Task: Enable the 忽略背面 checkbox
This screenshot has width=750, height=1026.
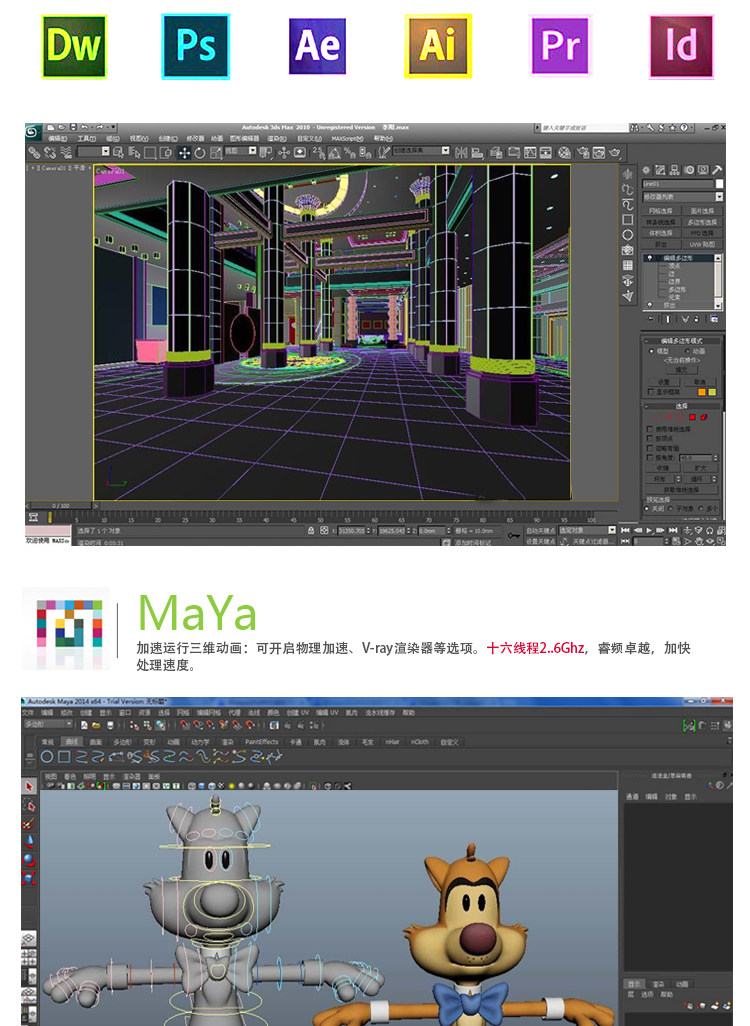Action: (x=651, y=449)
